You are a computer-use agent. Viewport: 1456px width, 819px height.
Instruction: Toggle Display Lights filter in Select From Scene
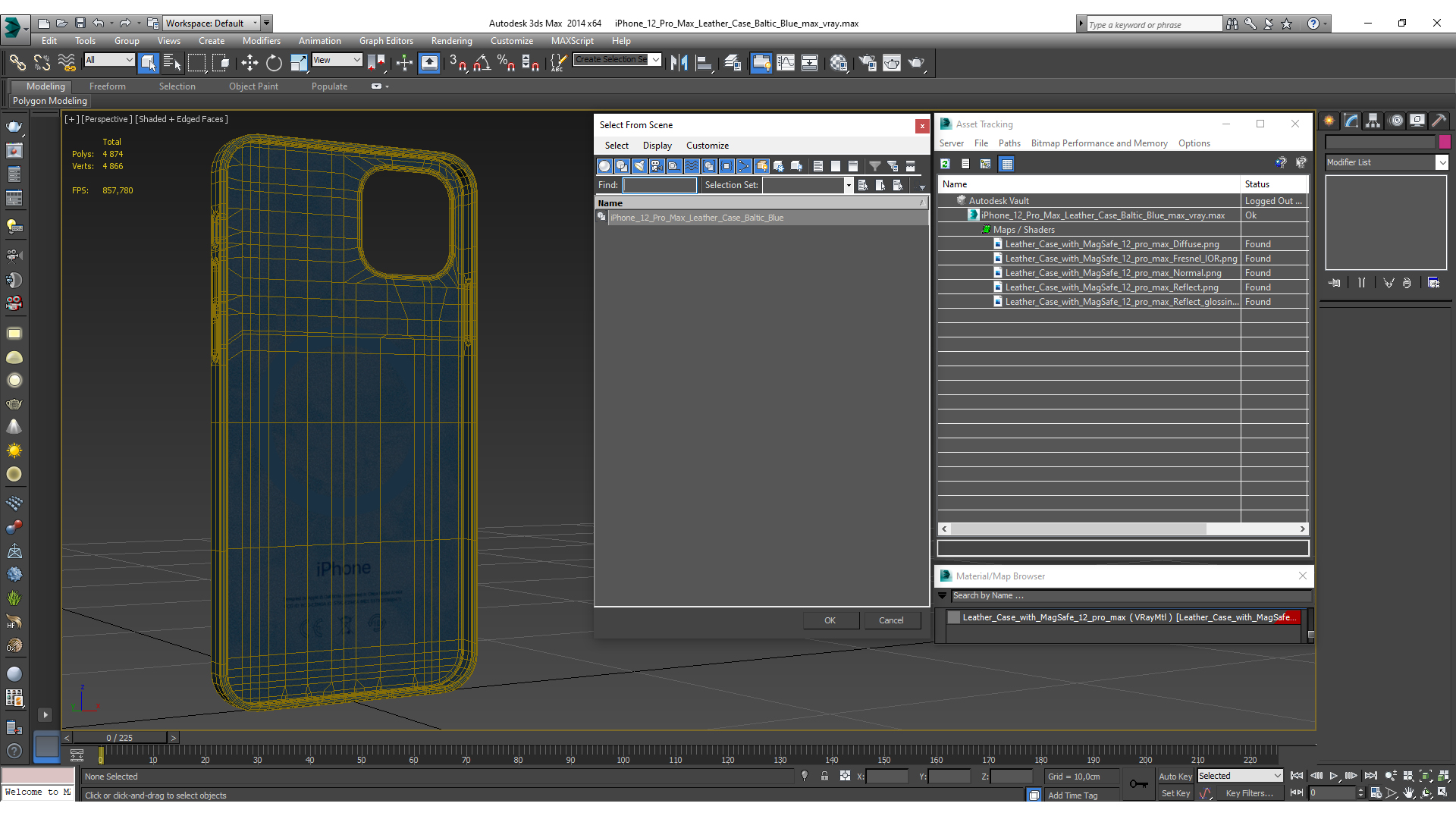point(639,166)
